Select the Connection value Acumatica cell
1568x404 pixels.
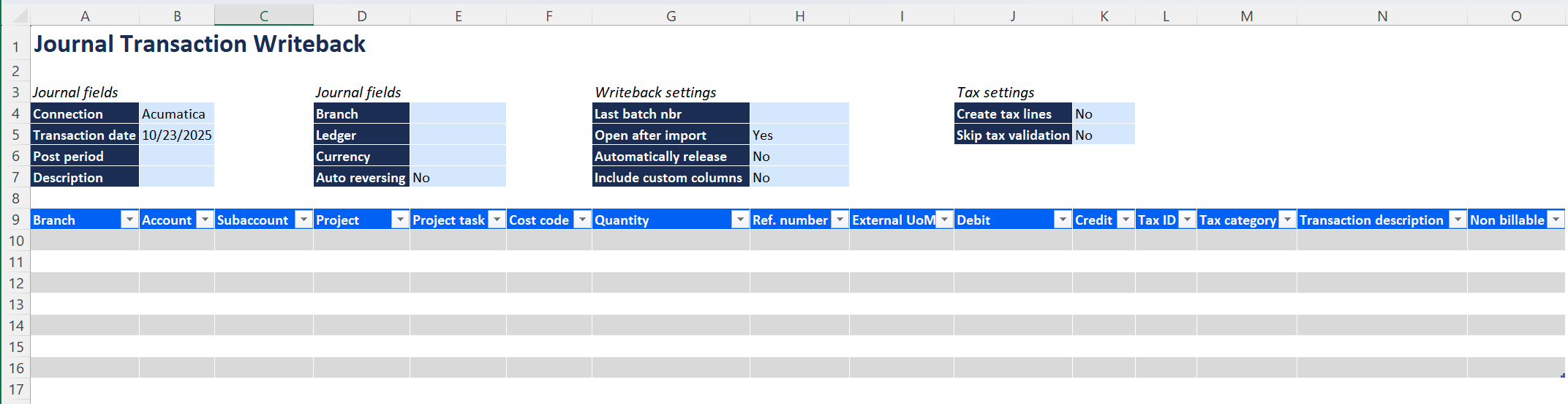[176, 114]
